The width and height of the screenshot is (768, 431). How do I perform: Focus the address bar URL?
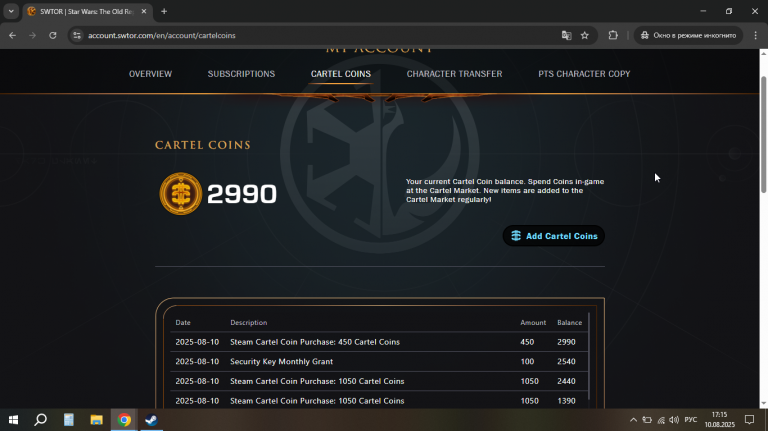[x=162, y=35]
